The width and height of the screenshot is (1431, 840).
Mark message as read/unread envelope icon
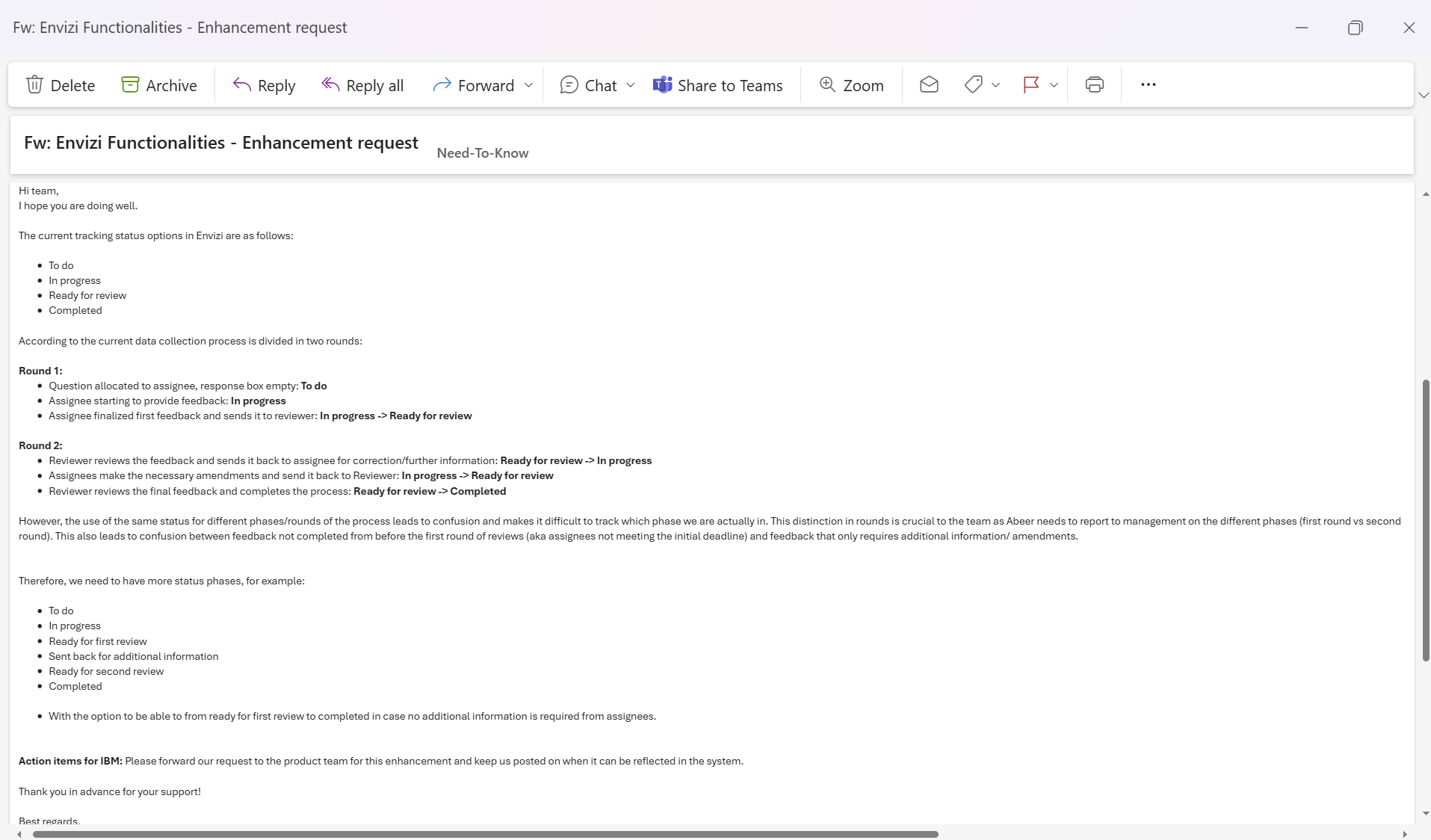point(929,84)
